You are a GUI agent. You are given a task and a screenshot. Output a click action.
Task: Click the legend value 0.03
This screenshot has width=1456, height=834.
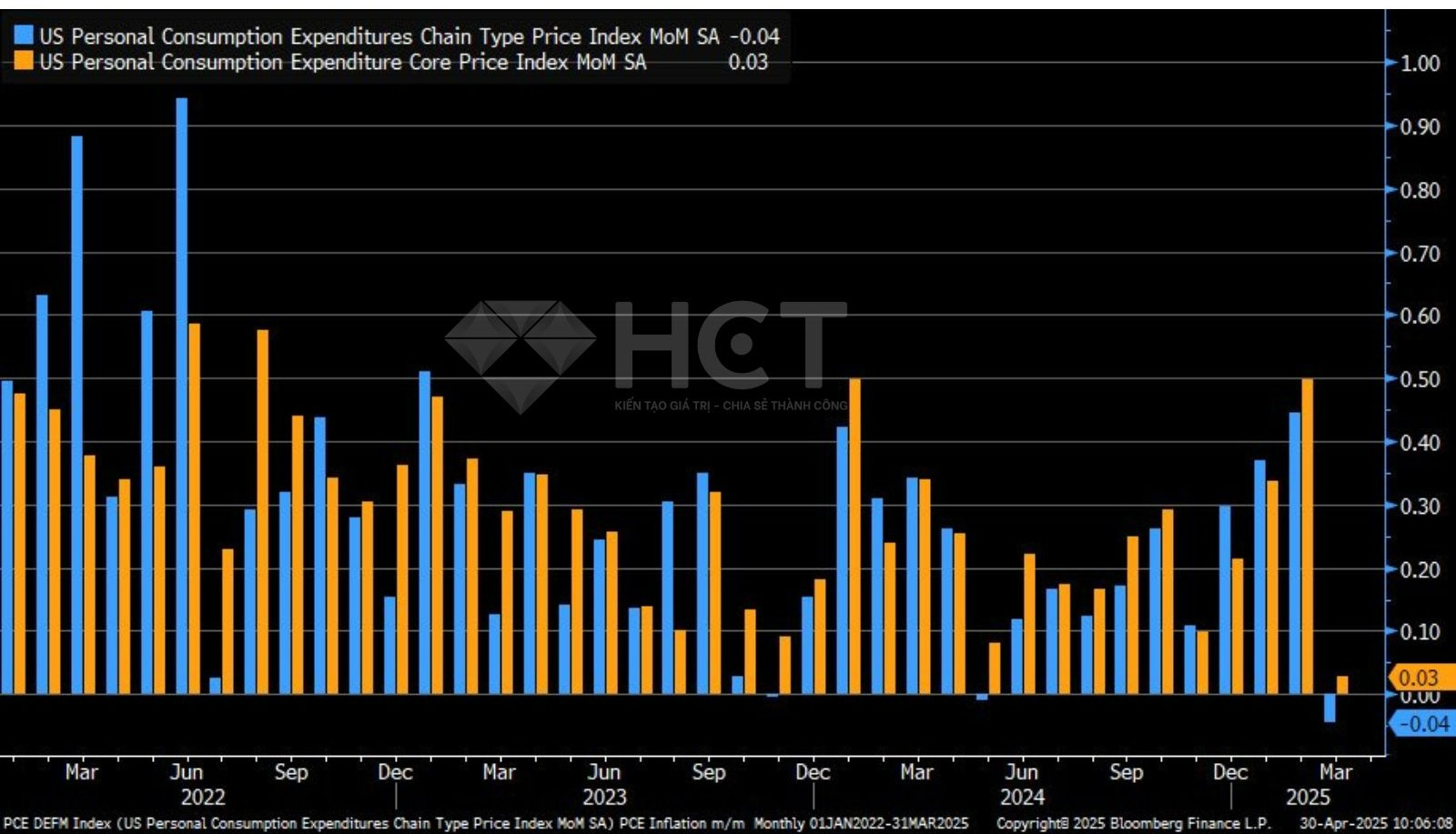(748, 62)
